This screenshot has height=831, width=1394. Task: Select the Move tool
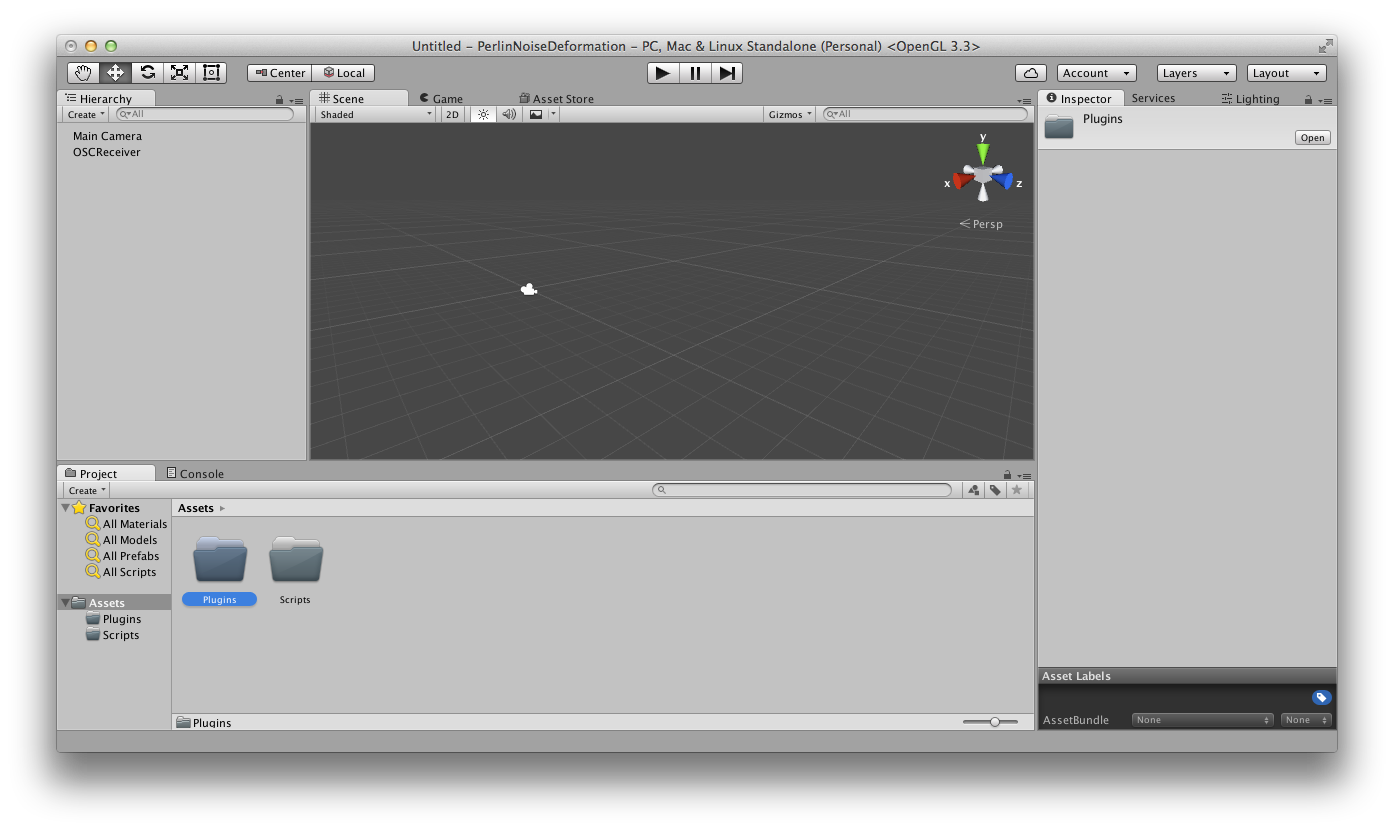[115, 73]
